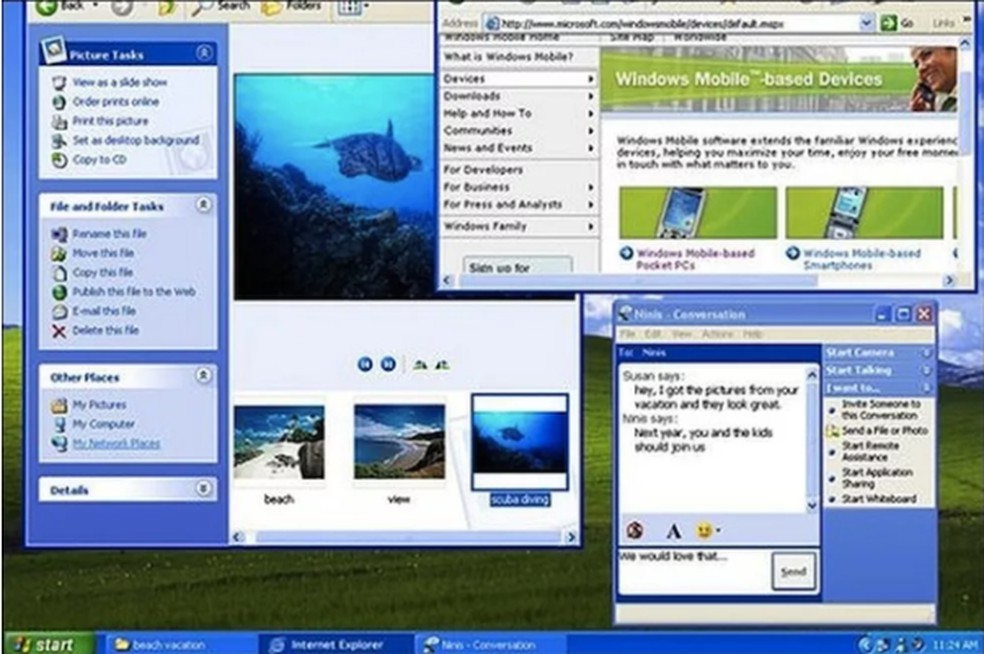Open the Search pane in Explorer toolbar
Image resolution: width=984 pixels, height=654 pixels.
coord(218,6)
